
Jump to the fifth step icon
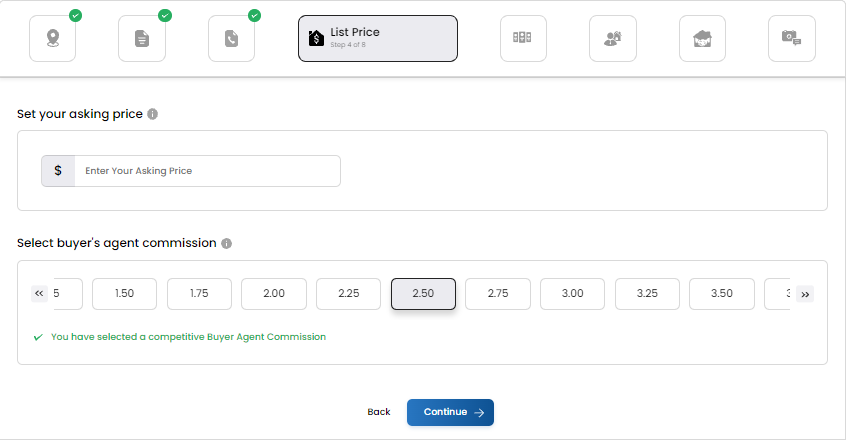tap(523, 38)
